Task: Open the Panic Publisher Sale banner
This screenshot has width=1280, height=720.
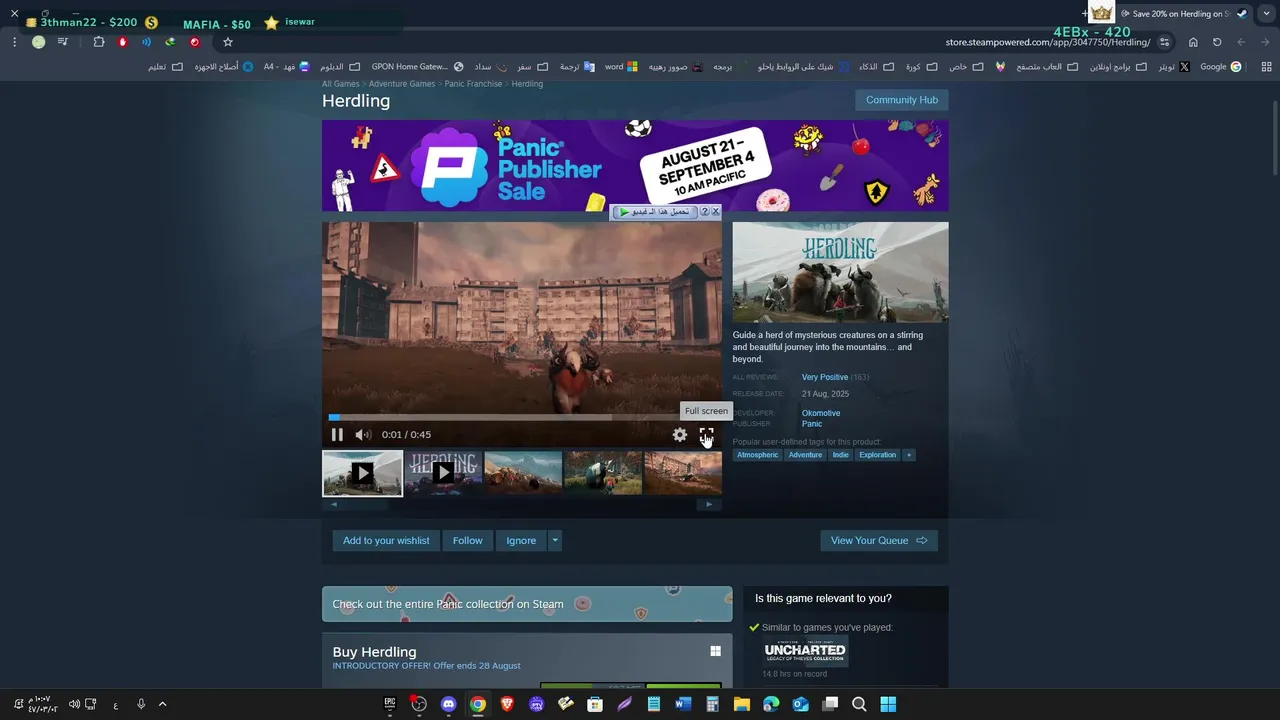Action: (x=635, y=166)
